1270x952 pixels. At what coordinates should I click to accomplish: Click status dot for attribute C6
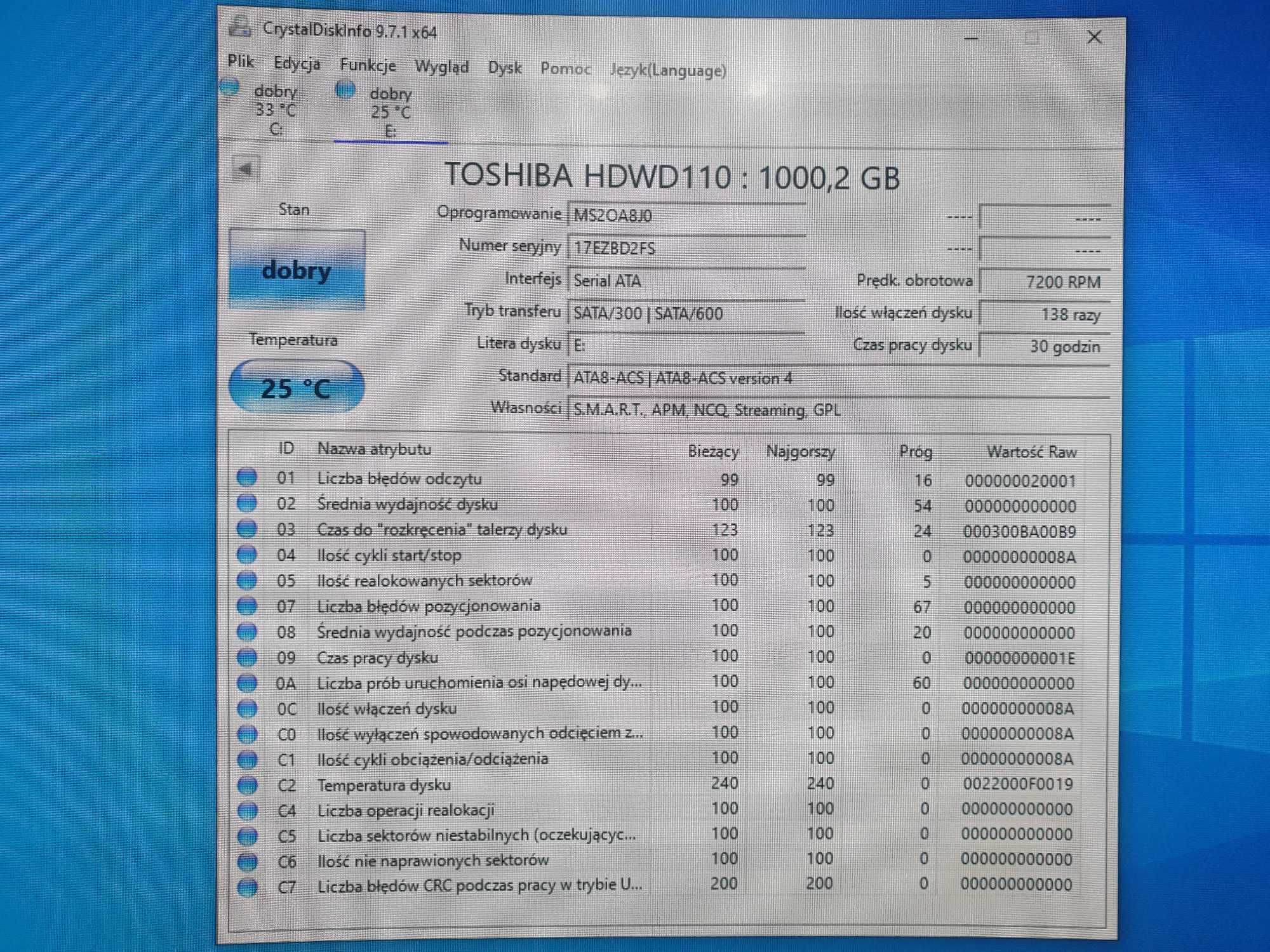247,861
